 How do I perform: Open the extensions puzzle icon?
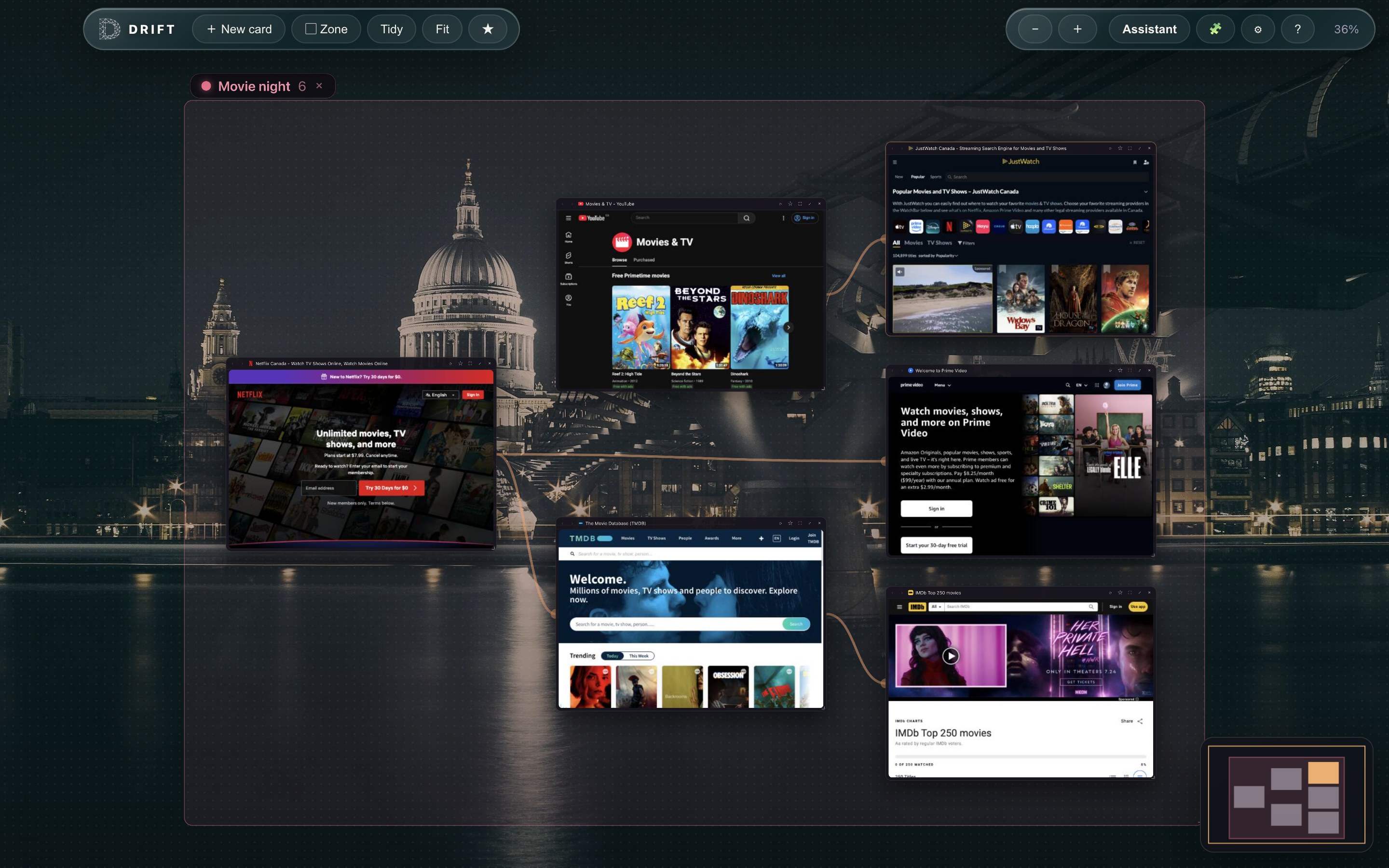click(1215, 29)
